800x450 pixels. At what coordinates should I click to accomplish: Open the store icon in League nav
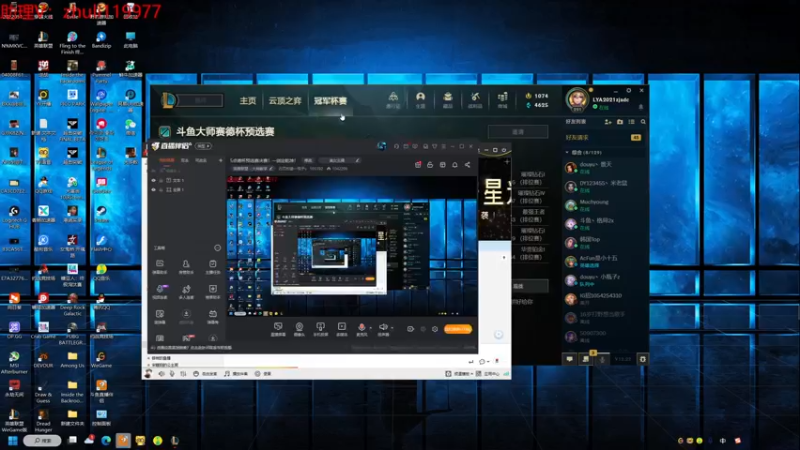[x=503, y=98]
